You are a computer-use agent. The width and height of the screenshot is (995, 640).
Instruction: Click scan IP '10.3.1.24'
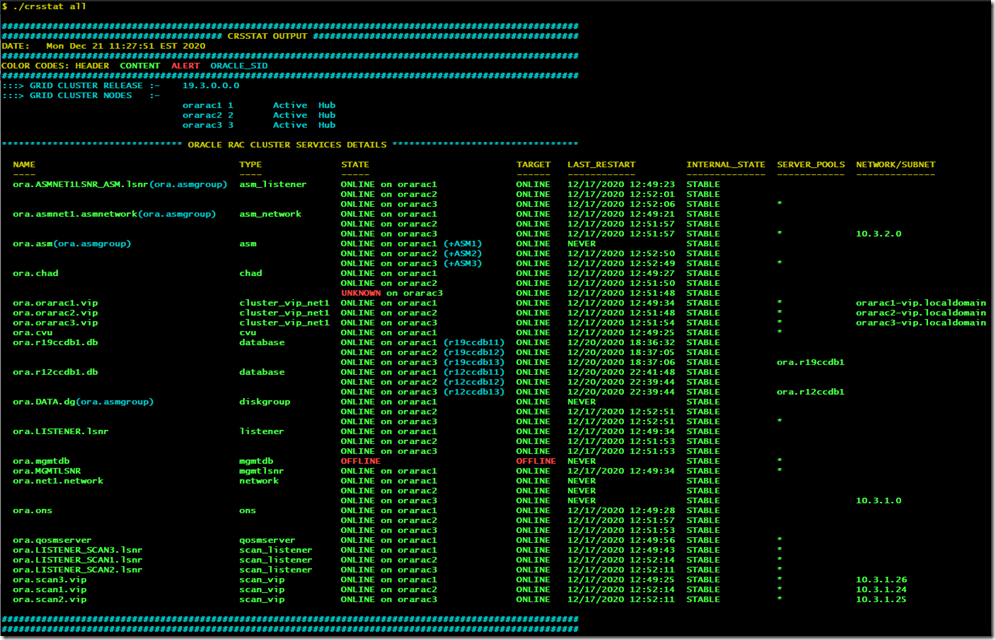point(881,590)
